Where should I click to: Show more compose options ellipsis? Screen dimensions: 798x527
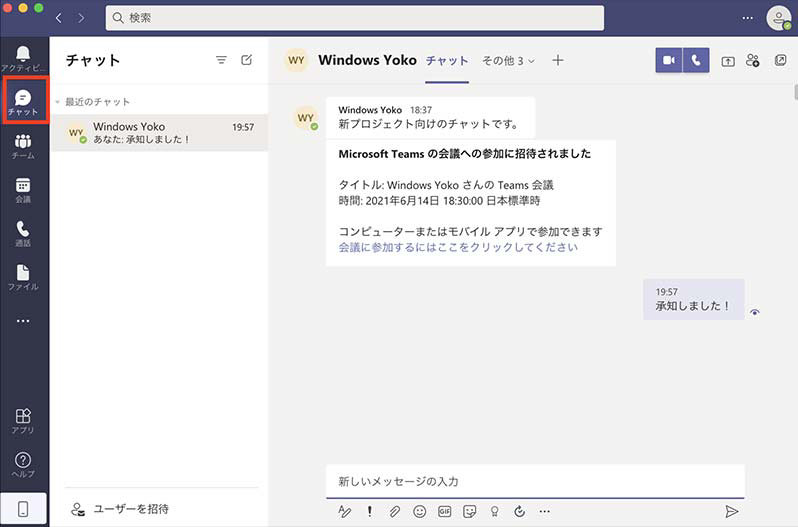tap(545, 511)
